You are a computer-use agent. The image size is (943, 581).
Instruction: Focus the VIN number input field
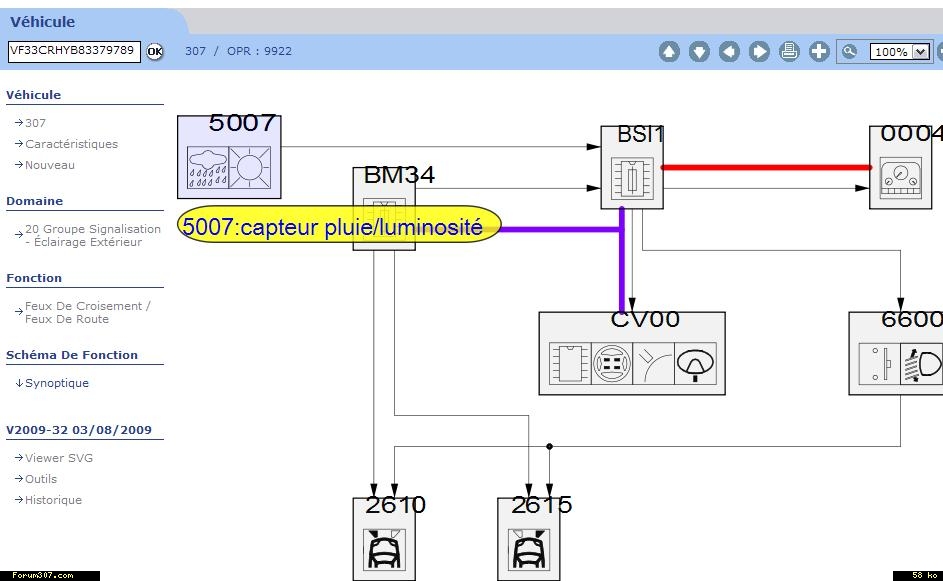[x=74, y=51]
